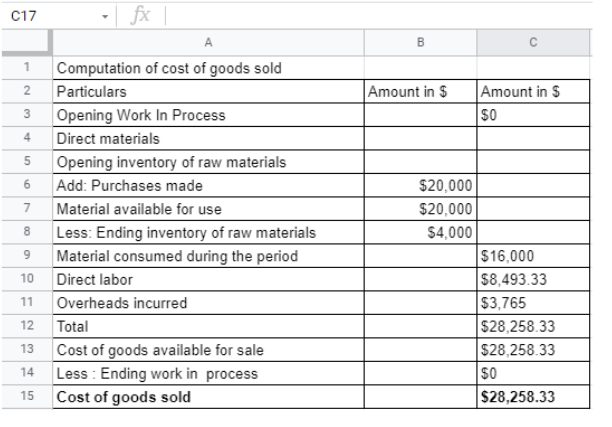The width and height of the screenshot is (612, 427).
Task: Select the $3,765 cell
Action: pos(533,302)
